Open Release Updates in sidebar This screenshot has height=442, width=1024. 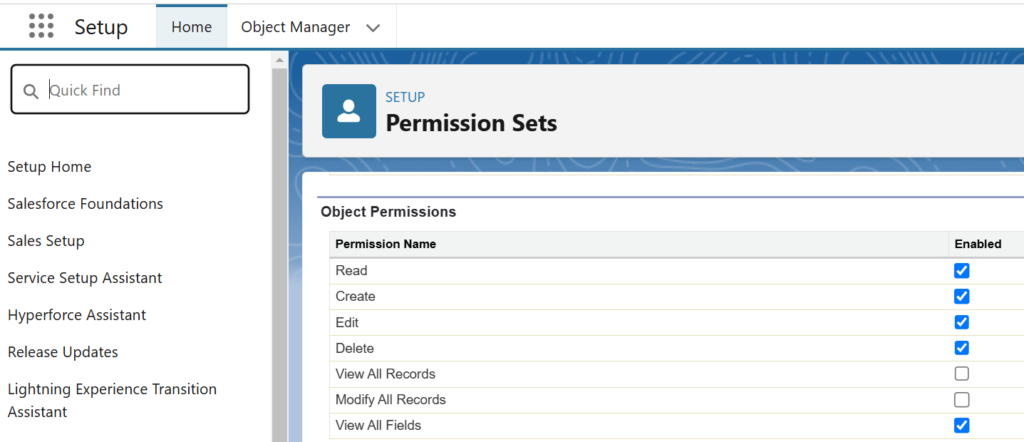(63, 352)
